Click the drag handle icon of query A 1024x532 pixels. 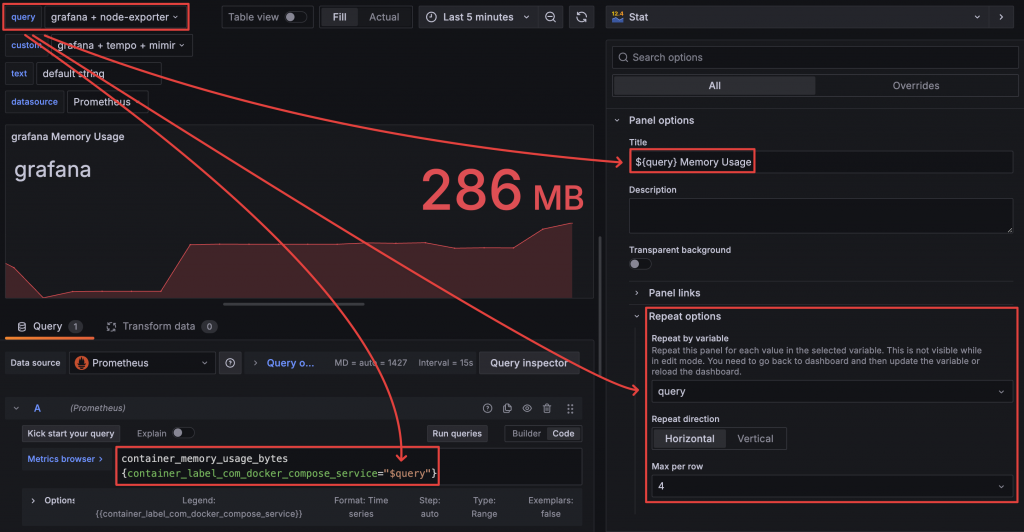coord(570,409)
